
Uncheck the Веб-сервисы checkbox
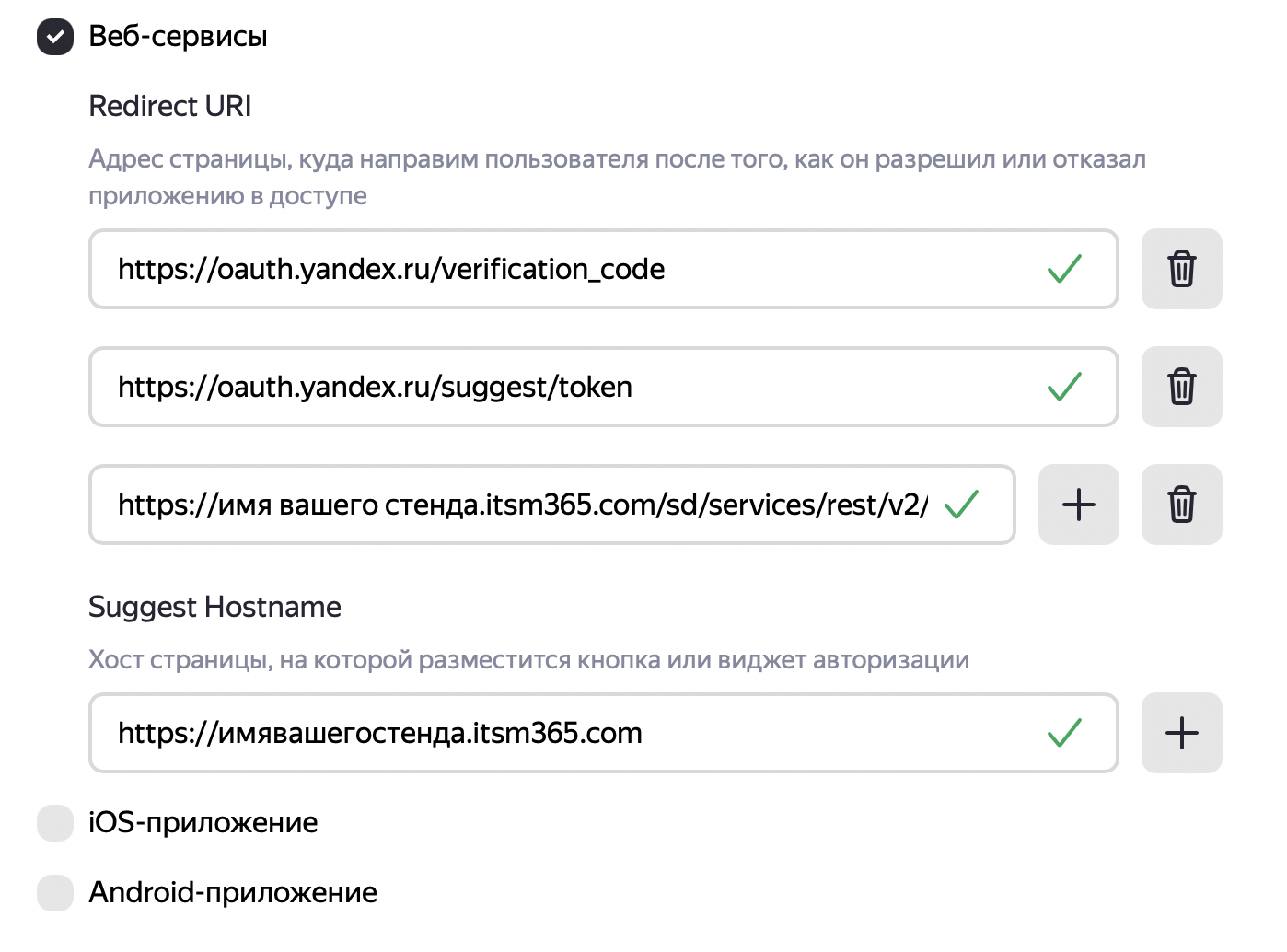coord(55,37)
